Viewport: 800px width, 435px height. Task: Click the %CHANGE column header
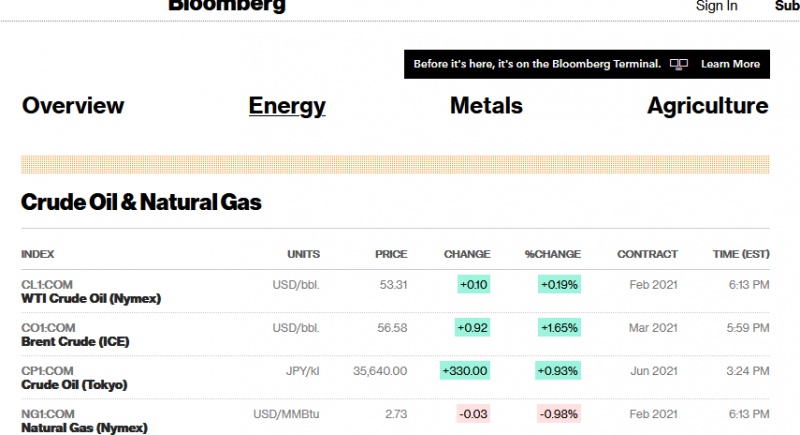point(553,254)
